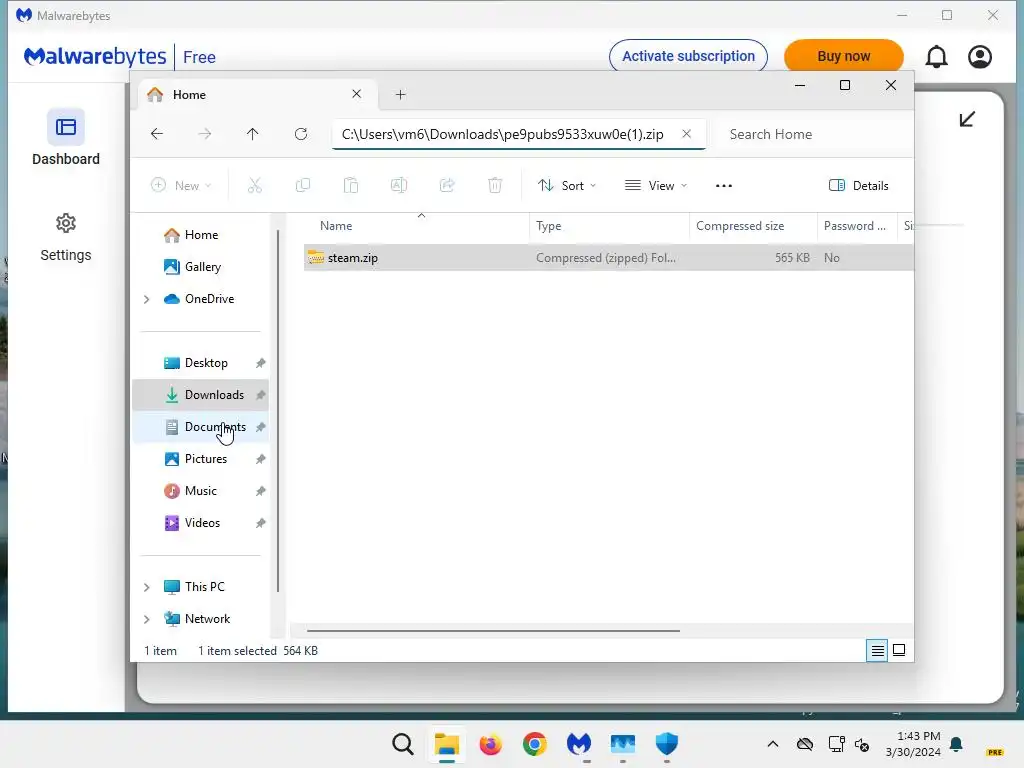1024x768 pixels.
Task: Click the Delete trash icon
Action: click(x=495, y=185)
